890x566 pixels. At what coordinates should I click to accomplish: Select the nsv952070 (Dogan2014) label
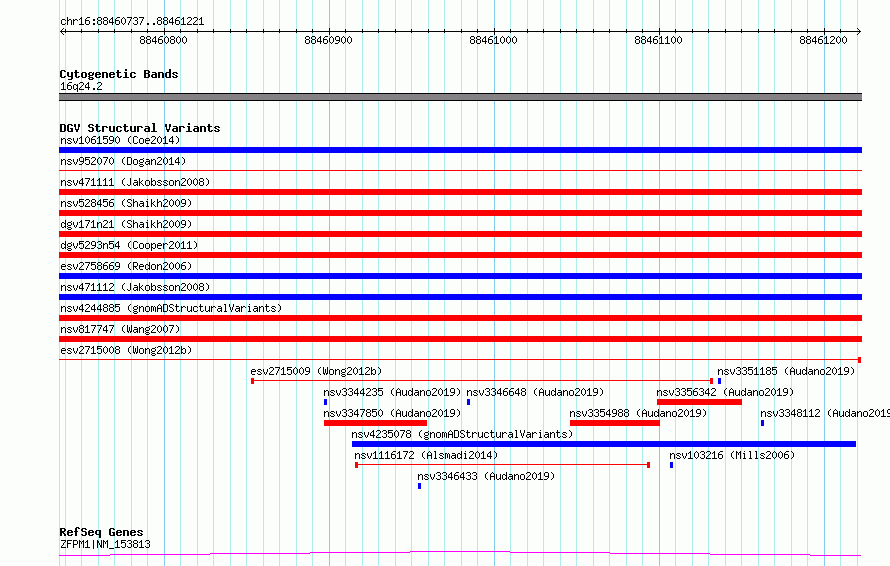(123, 161)
